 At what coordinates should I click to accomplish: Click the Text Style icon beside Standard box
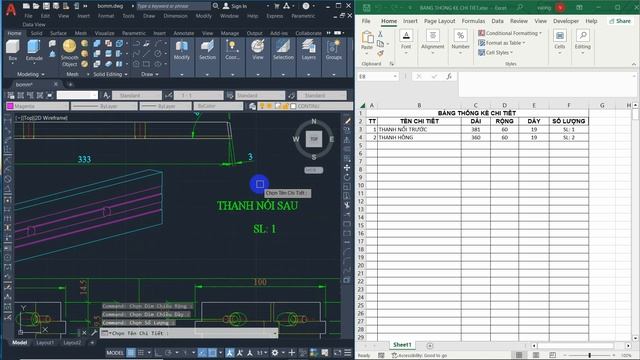click(x=106, y=96)
